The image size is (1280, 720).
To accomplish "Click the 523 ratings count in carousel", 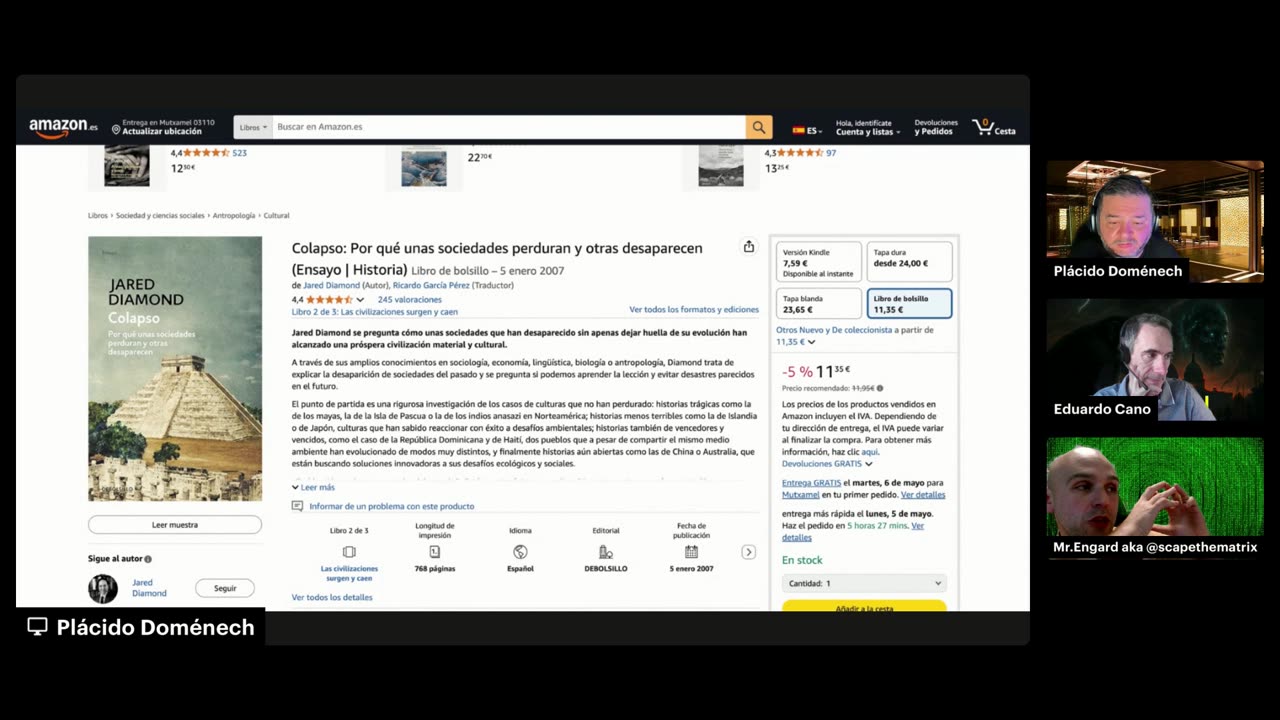I will tap(239, 153).
